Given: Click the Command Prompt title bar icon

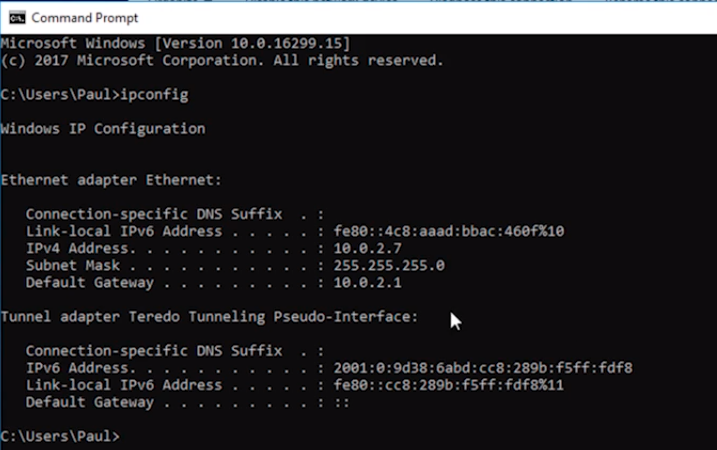Looking at the screenshot, I should (17, 18).
